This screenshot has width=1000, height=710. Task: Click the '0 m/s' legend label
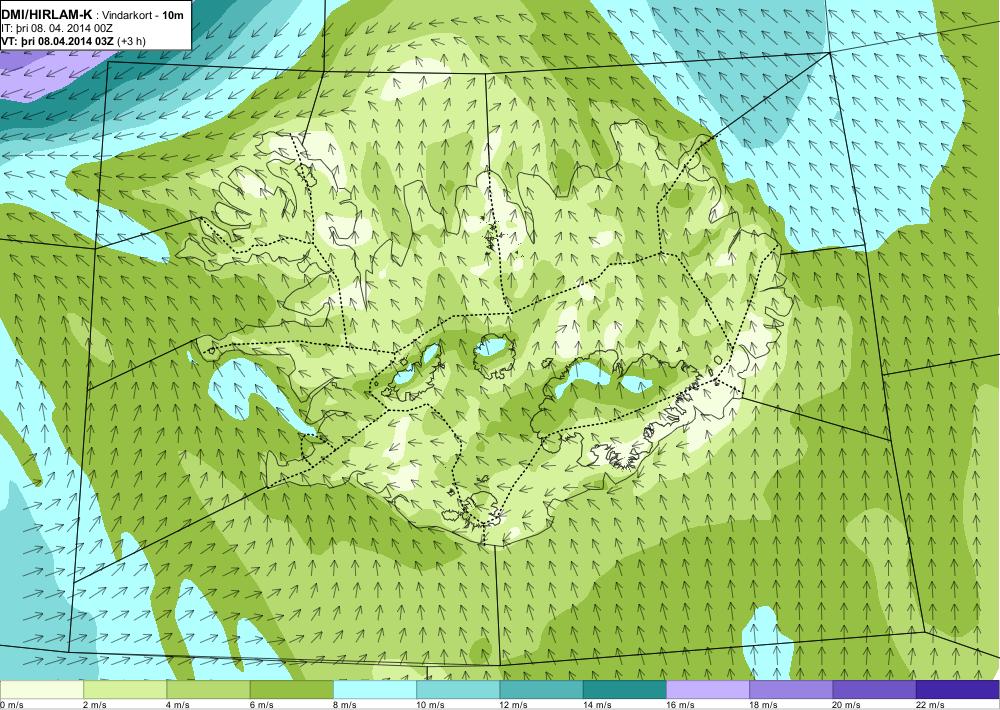pyautogui.click(x=12, y=705)
